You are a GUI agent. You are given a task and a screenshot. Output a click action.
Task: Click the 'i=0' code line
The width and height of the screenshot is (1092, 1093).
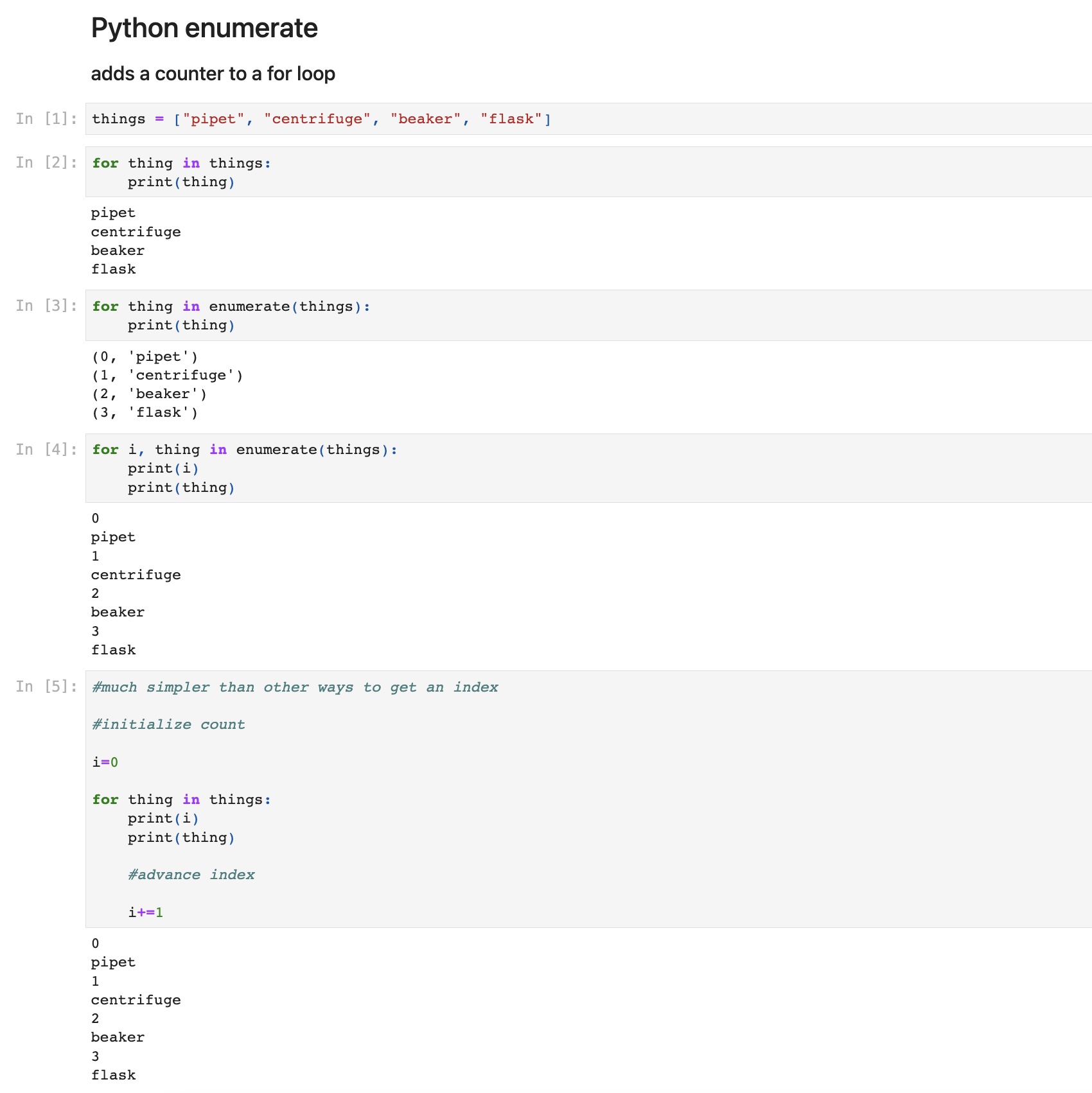click(105, 762)
